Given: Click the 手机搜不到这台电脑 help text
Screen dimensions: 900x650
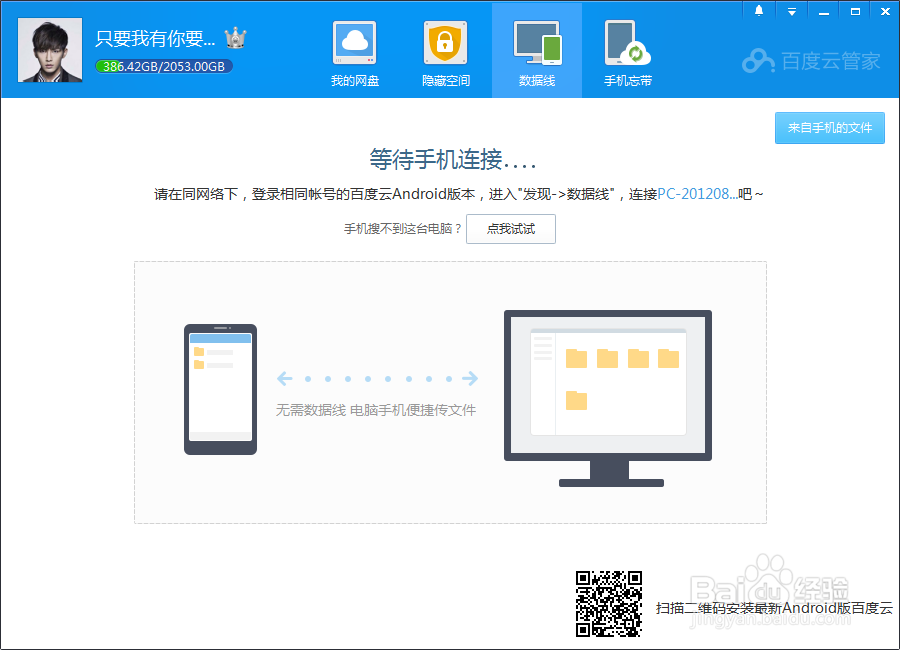Looking at the screenshot, I should pyautogui.click(x=400, y=228).
